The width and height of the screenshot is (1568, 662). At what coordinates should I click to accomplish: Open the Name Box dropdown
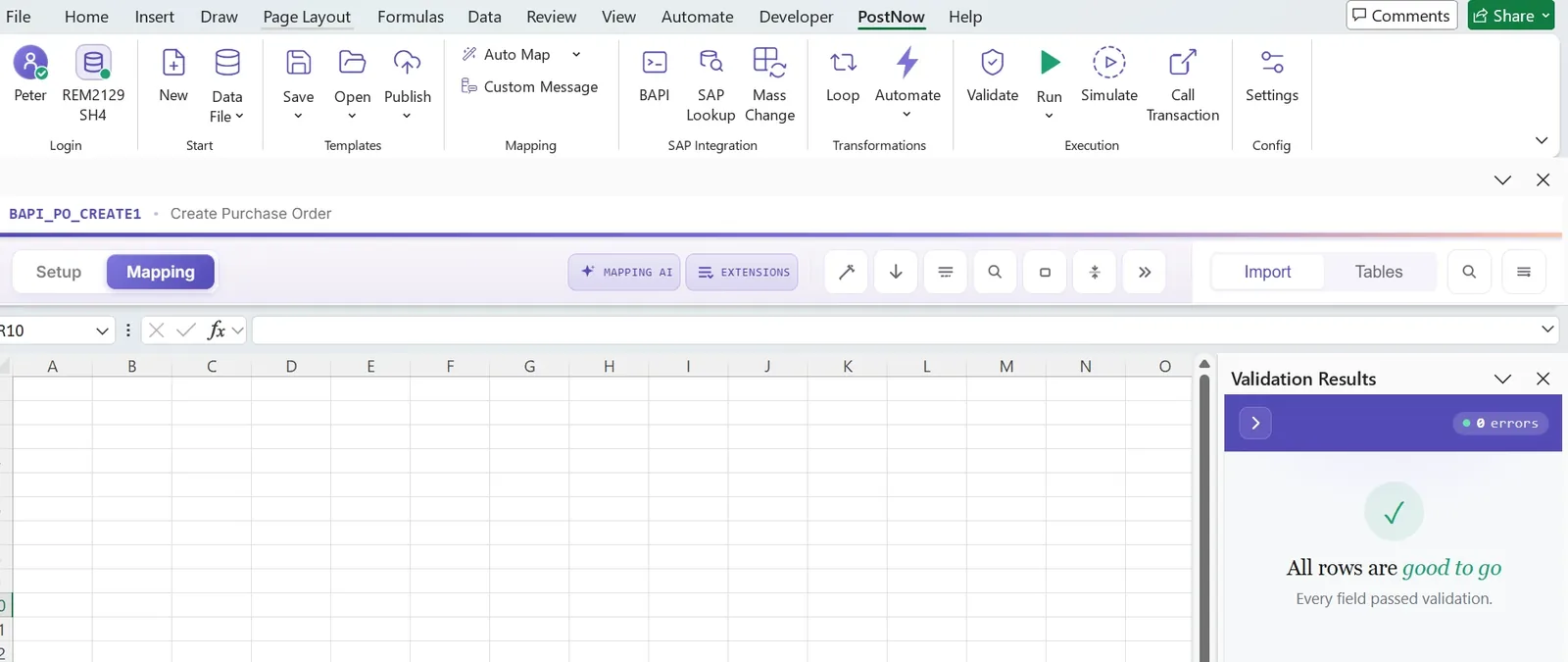(x=102, y=331)
